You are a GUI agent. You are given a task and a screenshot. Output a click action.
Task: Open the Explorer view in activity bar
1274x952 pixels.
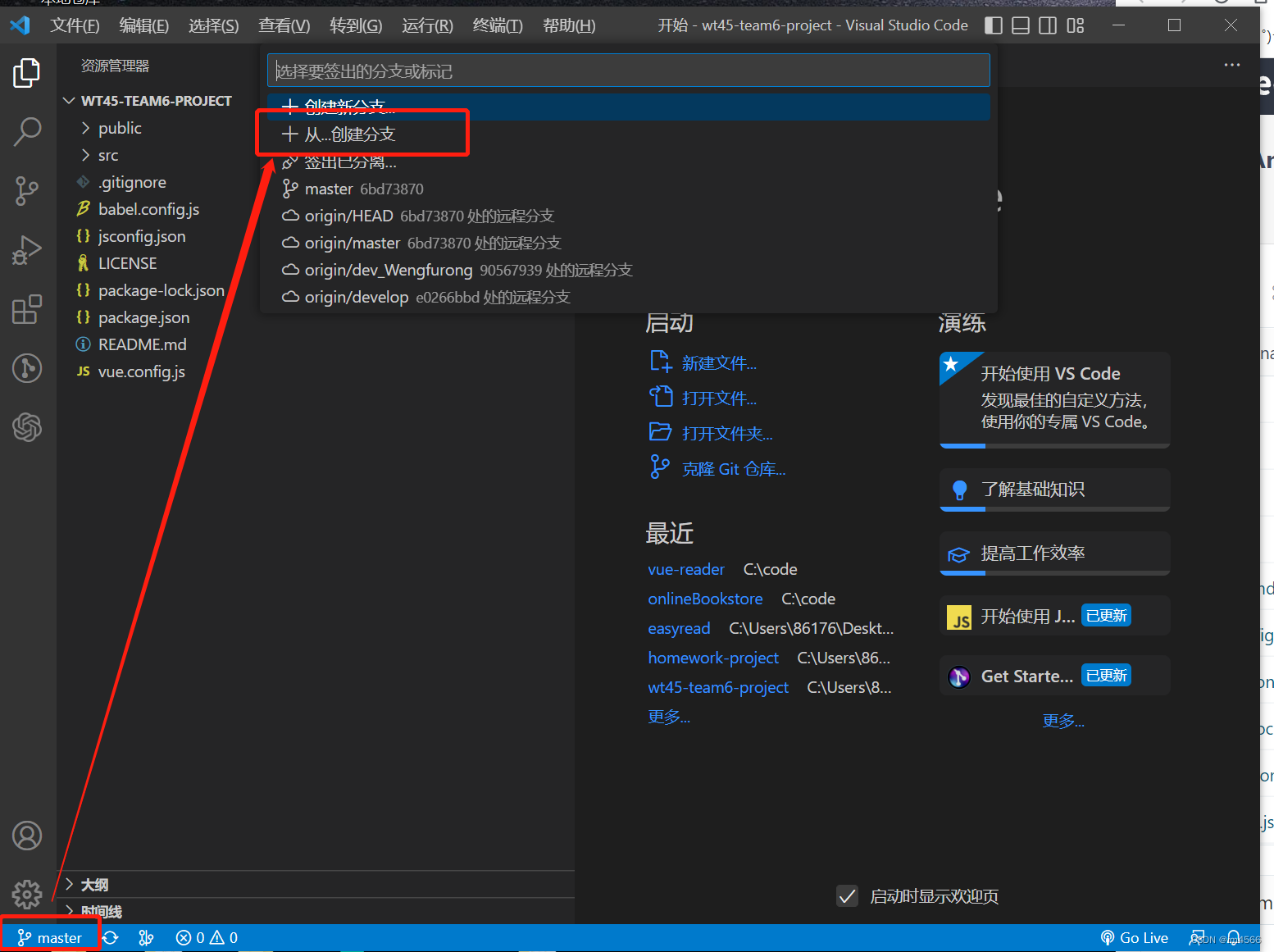27,72
